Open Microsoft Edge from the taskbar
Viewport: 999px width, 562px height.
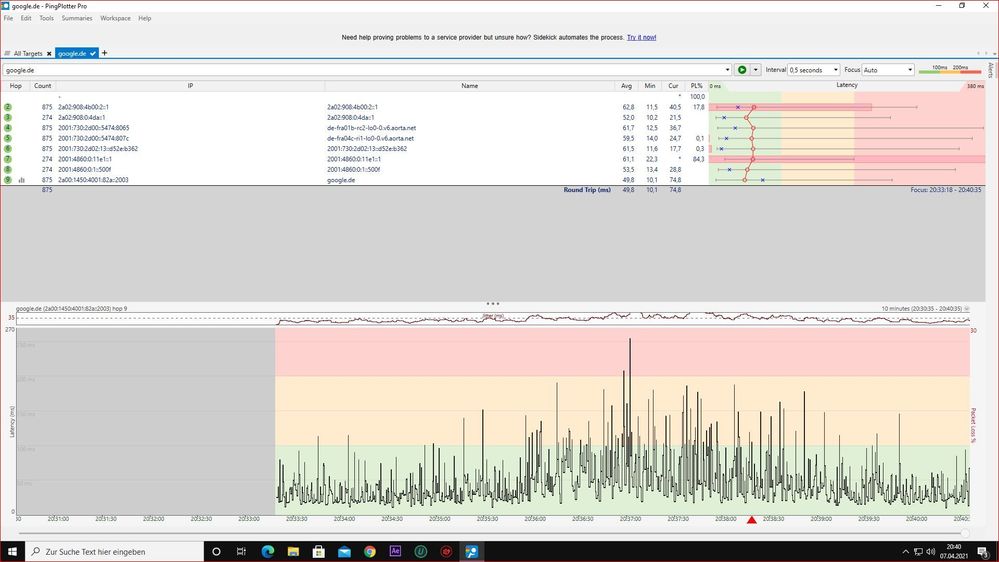268,551
